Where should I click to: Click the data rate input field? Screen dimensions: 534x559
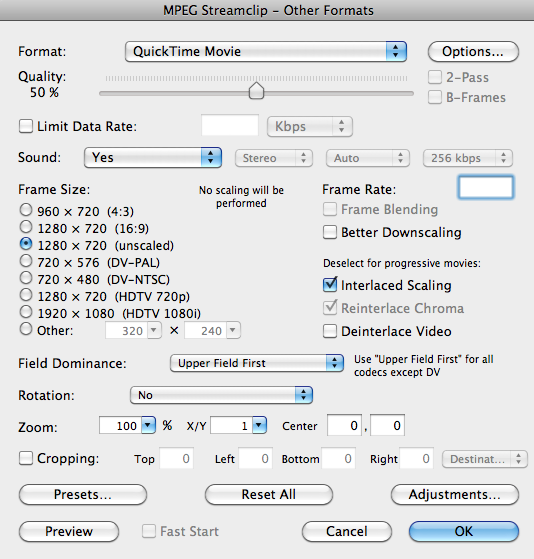point(230,125)
